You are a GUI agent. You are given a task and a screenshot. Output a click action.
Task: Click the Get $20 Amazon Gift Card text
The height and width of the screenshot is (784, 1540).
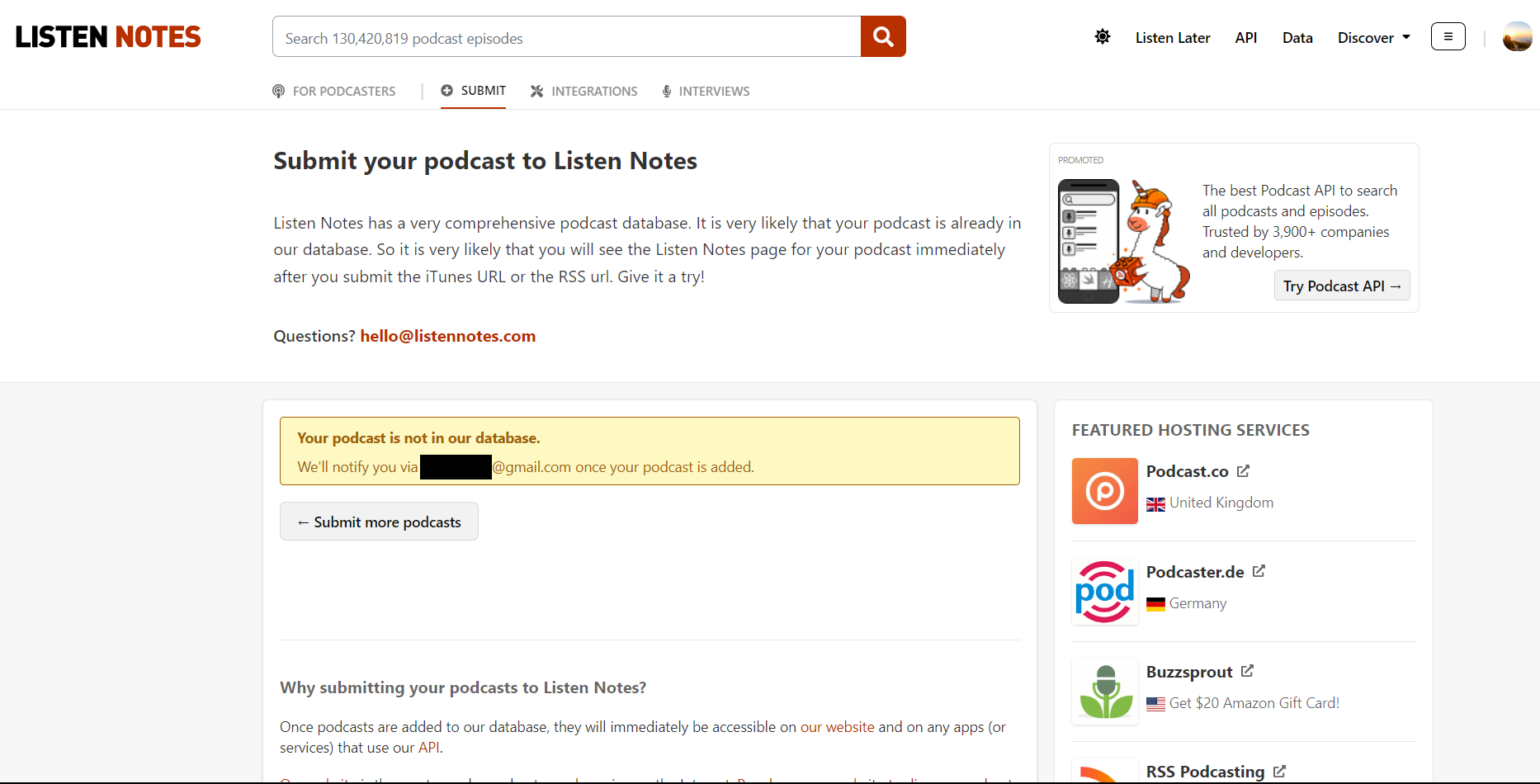point(1254,703)
